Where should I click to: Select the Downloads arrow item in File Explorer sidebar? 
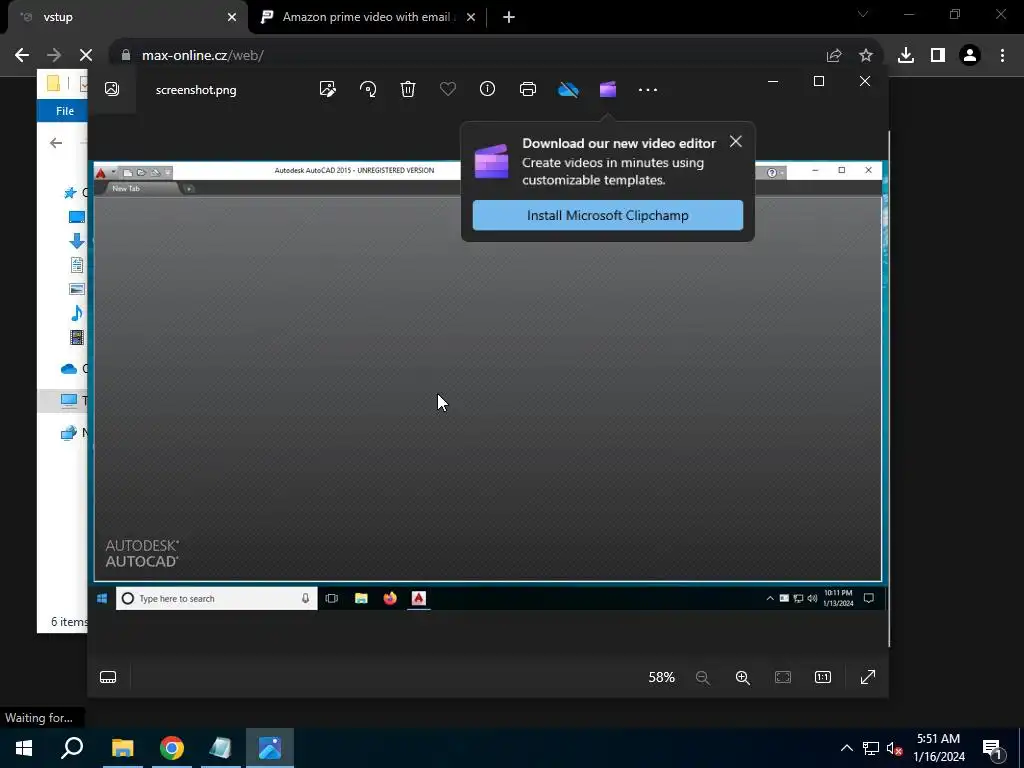(x=76, y=241)
